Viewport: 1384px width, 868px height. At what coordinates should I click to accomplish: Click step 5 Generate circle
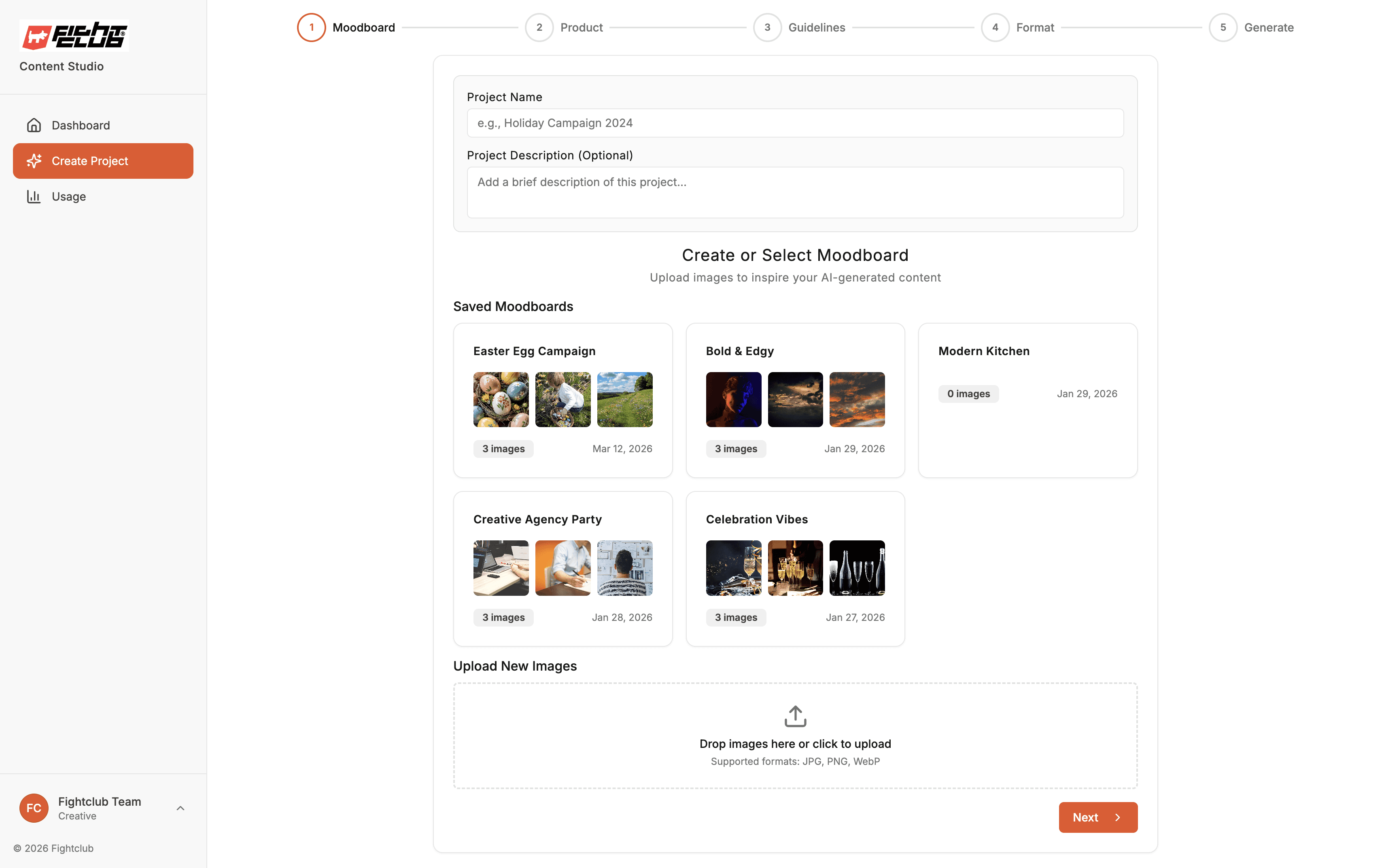pyautogui.click(x=1223, y=28)
